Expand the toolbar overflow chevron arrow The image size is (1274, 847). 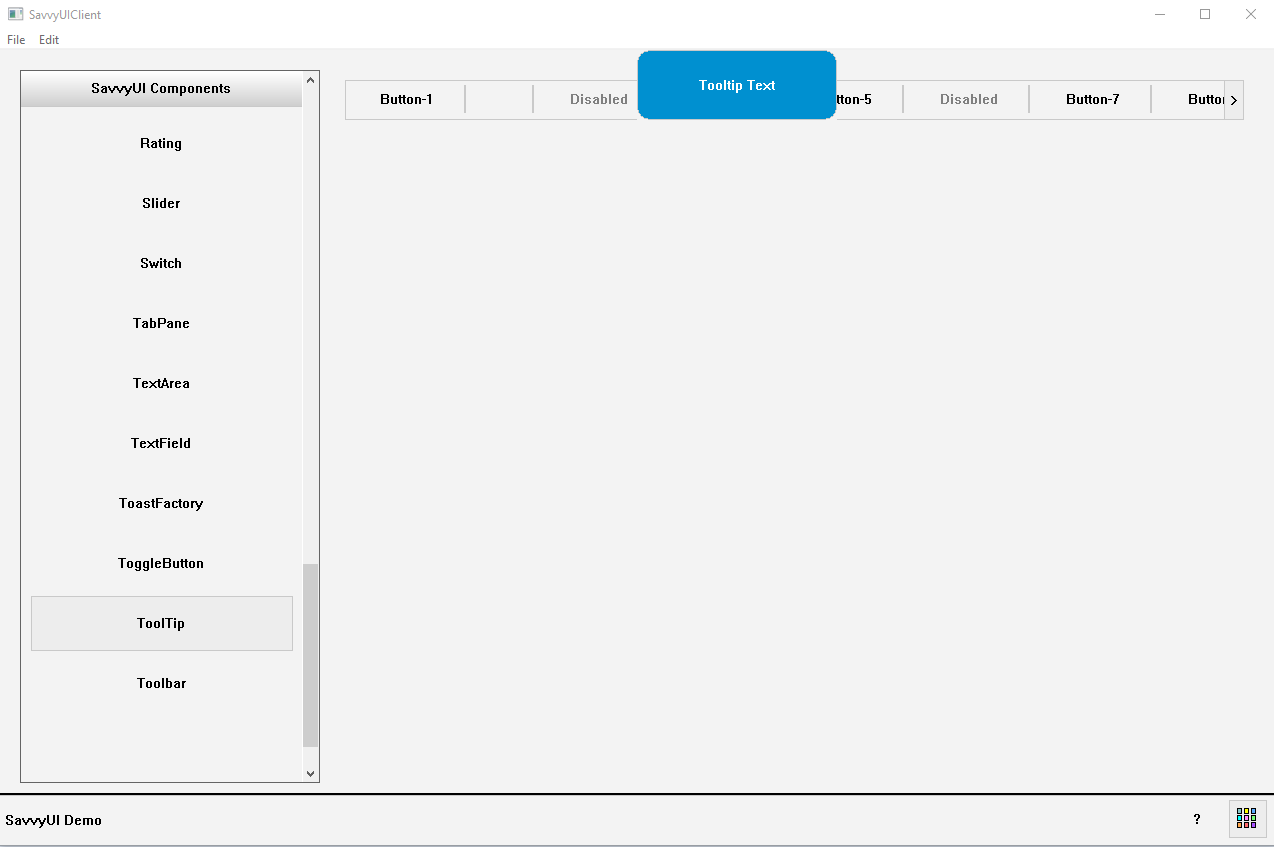point(1233,100)
